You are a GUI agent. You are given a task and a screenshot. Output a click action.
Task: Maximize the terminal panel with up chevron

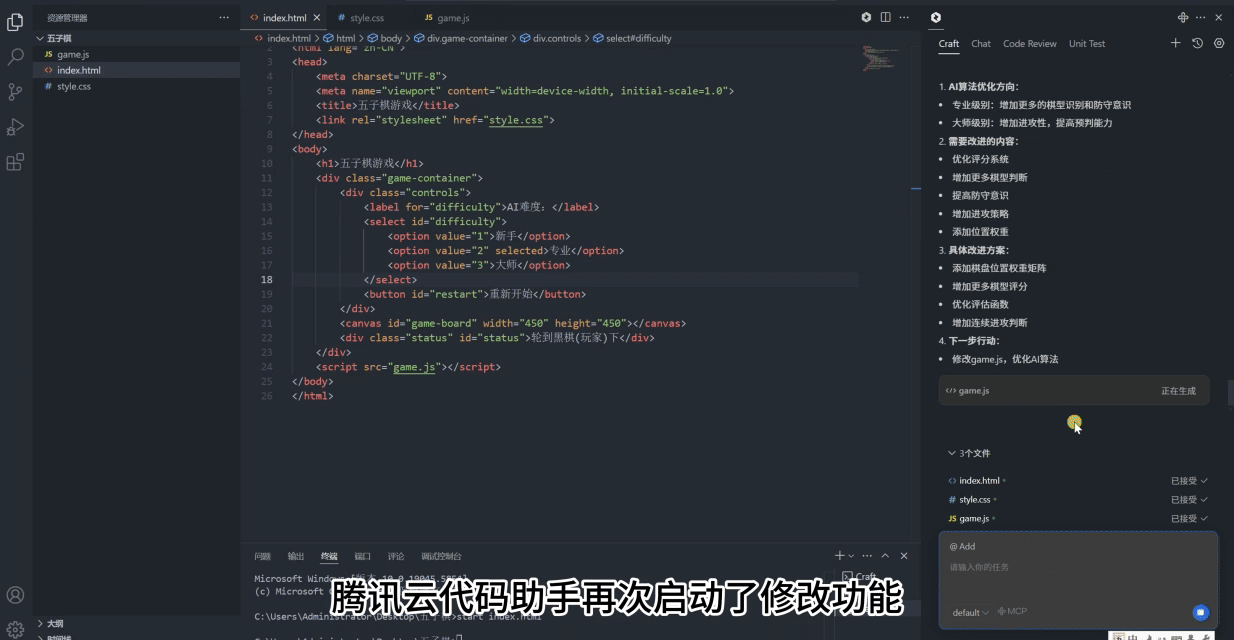885,555
